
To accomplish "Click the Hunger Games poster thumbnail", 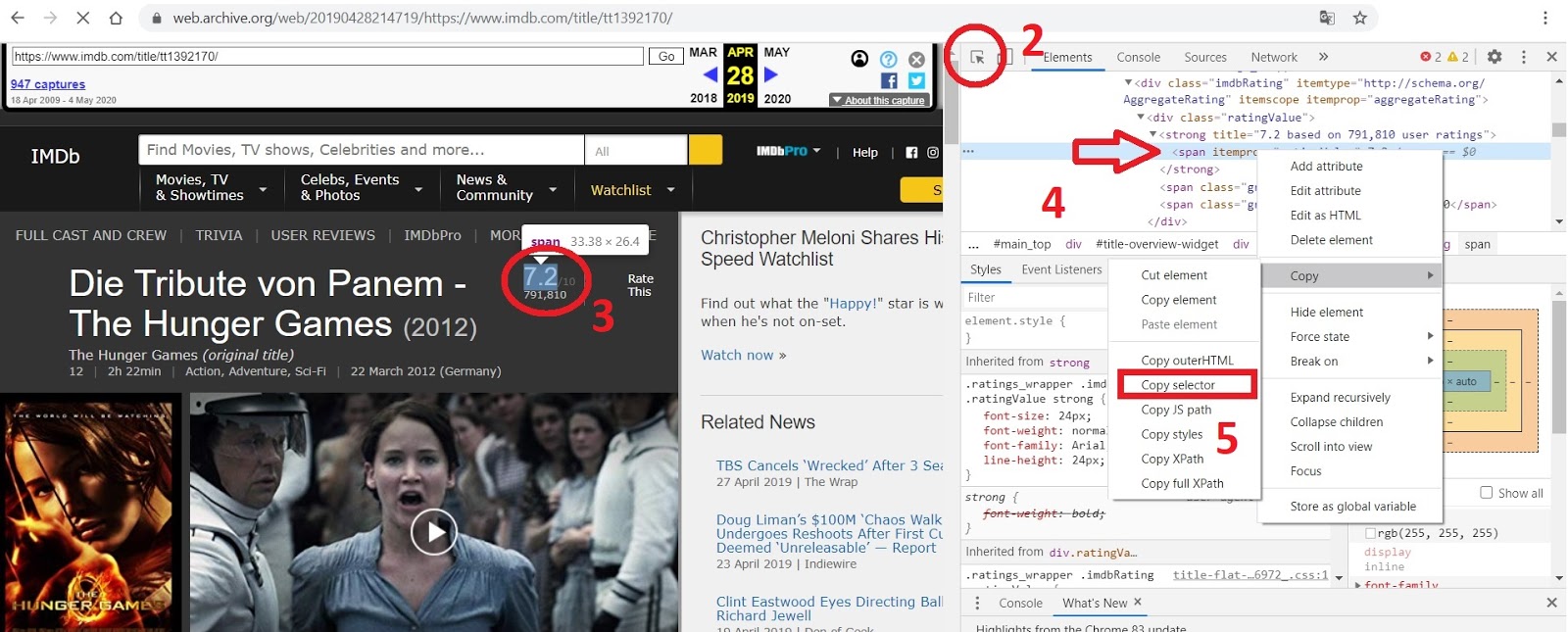I will pos(91,512).
